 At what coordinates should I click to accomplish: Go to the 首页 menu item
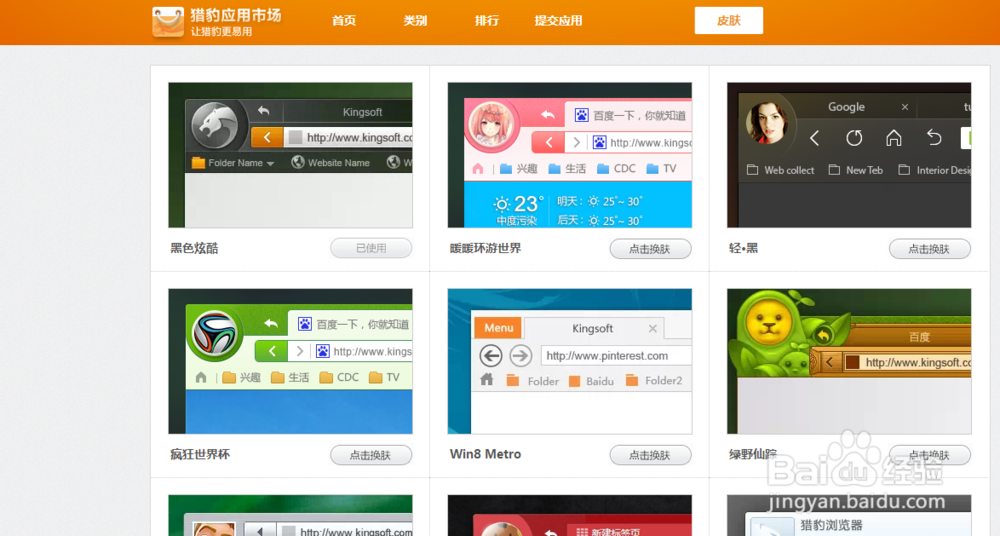click(344, 20)
